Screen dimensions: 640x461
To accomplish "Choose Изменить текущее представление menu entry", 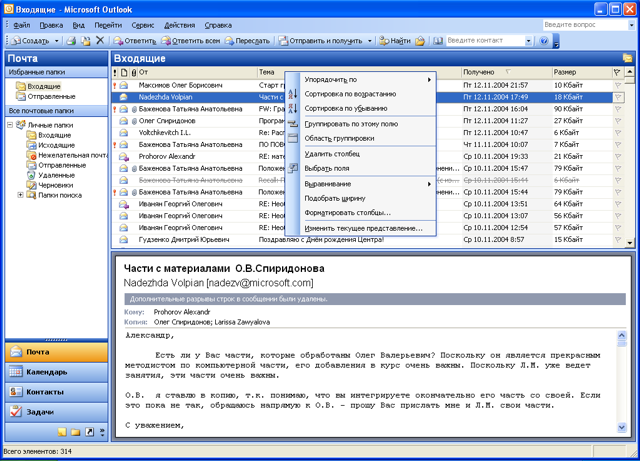I will tap(361, 228).
